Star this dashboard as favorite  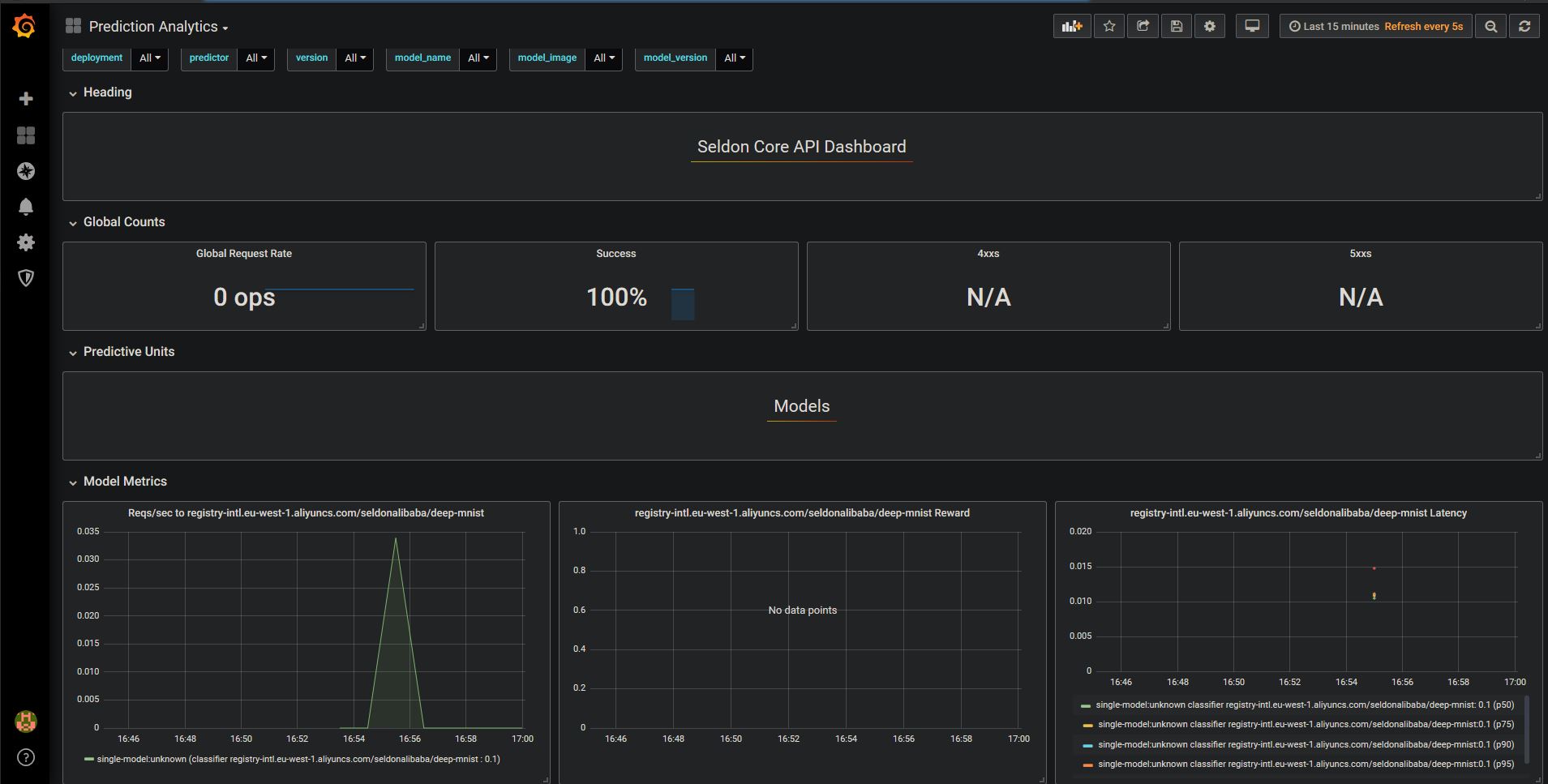[1109, 27]
